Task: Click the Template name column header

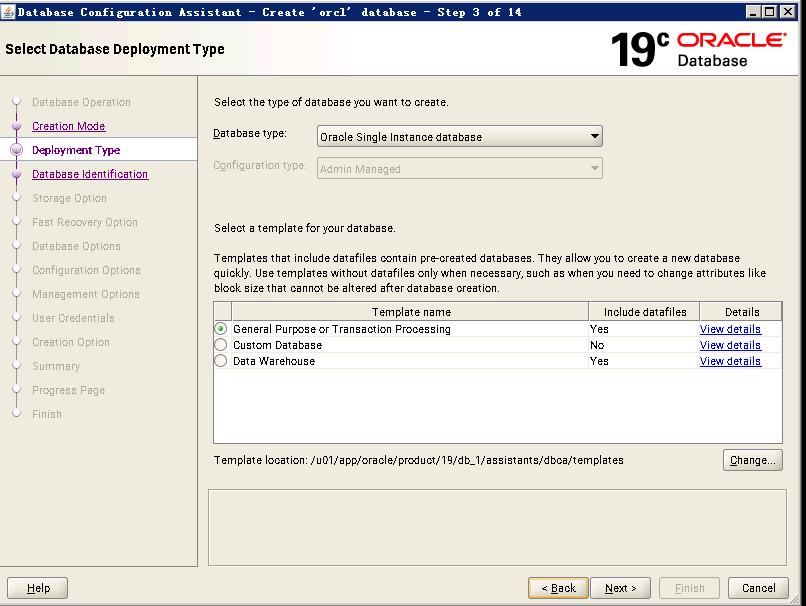Action: click(x=410, y=312)
